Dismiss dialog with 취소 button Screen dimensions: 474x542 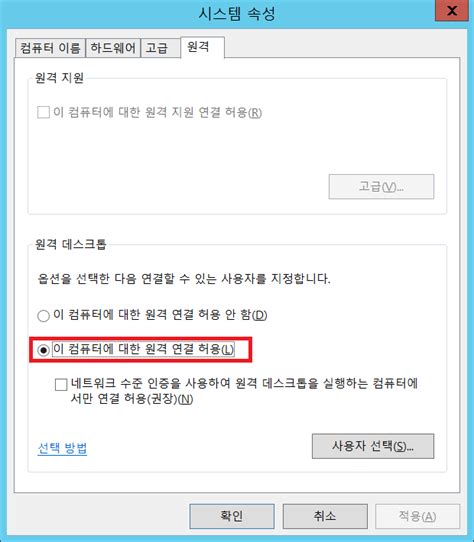325,516
